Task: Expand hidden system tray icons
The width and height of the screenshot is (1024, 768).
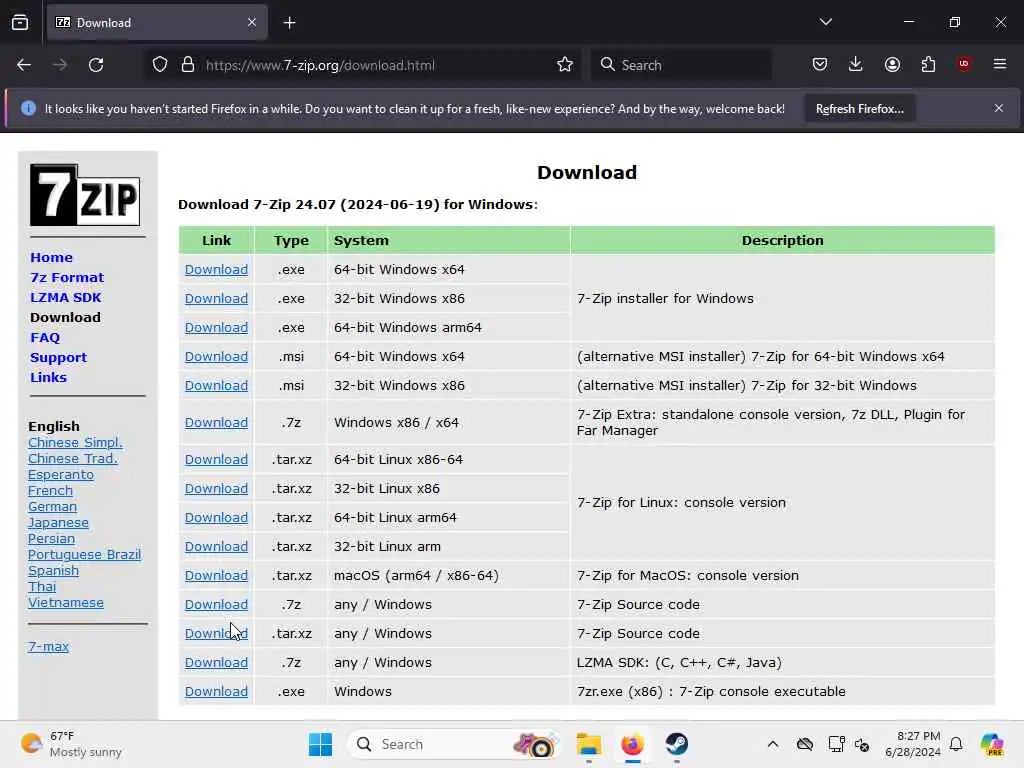Action: pyautogui.click(x=773, y=744)
